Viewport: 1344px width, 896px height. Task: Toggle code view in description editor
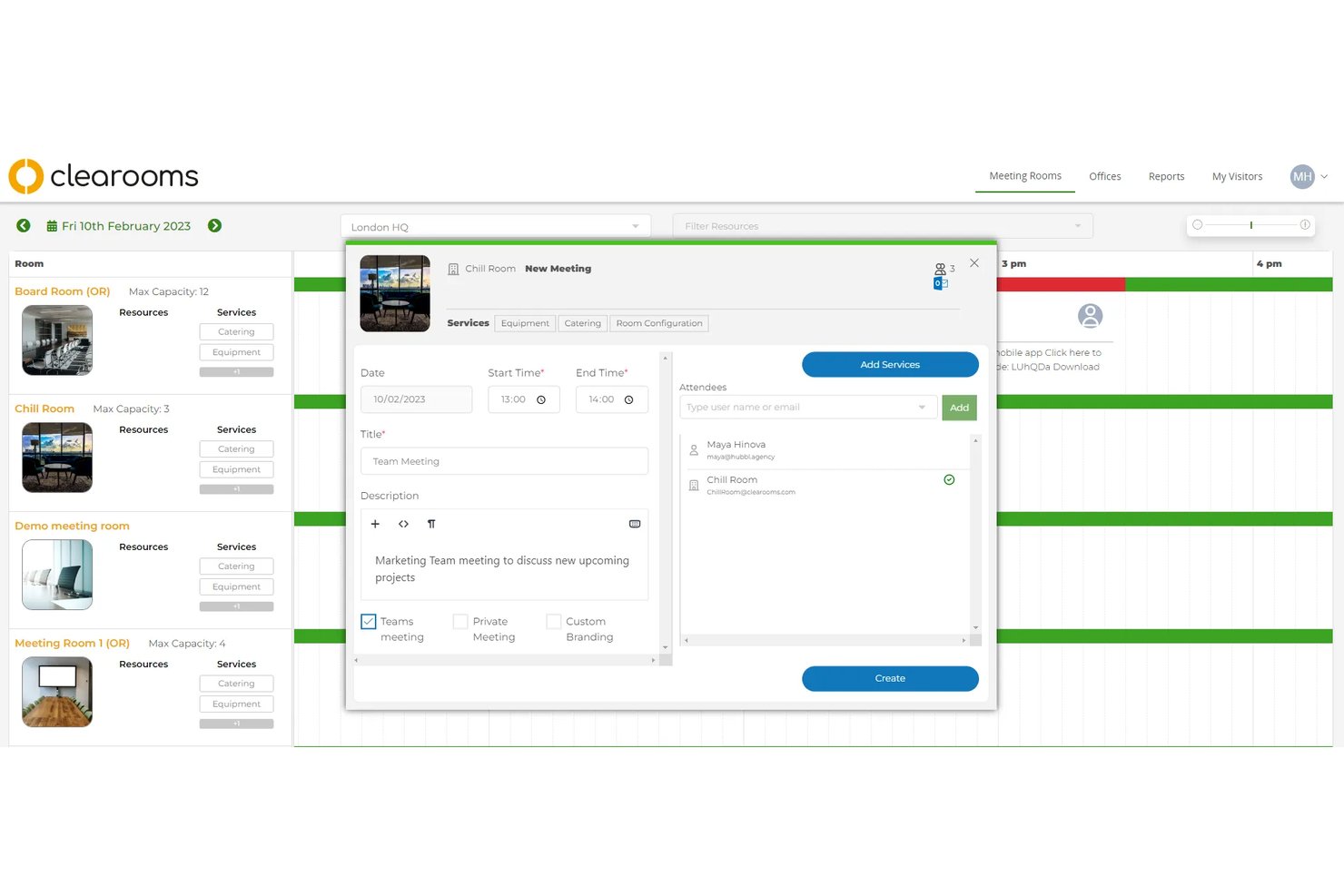point(403,524)
